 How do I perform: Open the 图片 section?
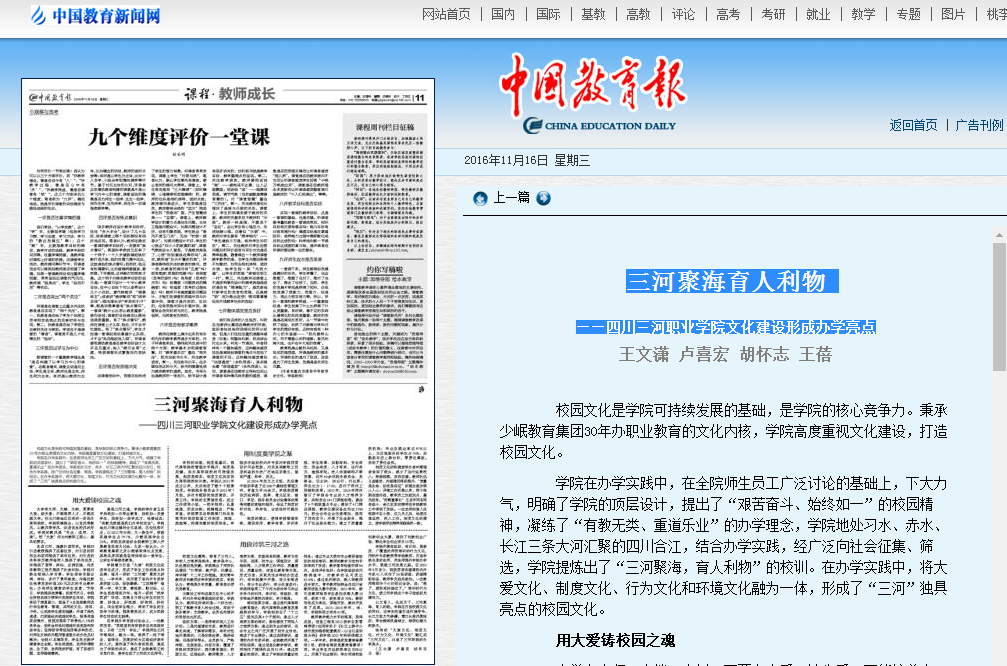pos(953,14)
